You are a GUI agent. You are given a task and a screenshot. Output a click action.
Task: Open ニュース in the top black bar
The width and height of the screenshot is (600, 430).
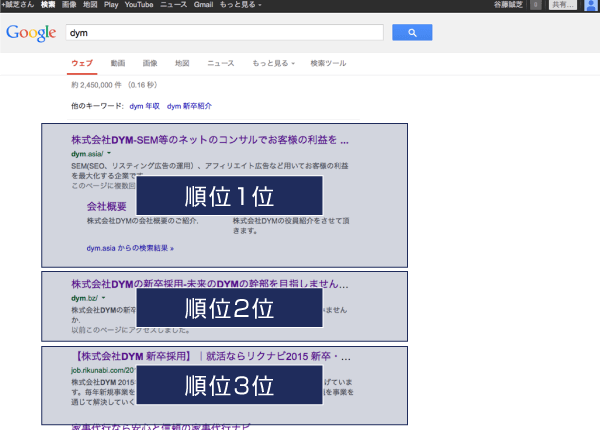[173, 5]
